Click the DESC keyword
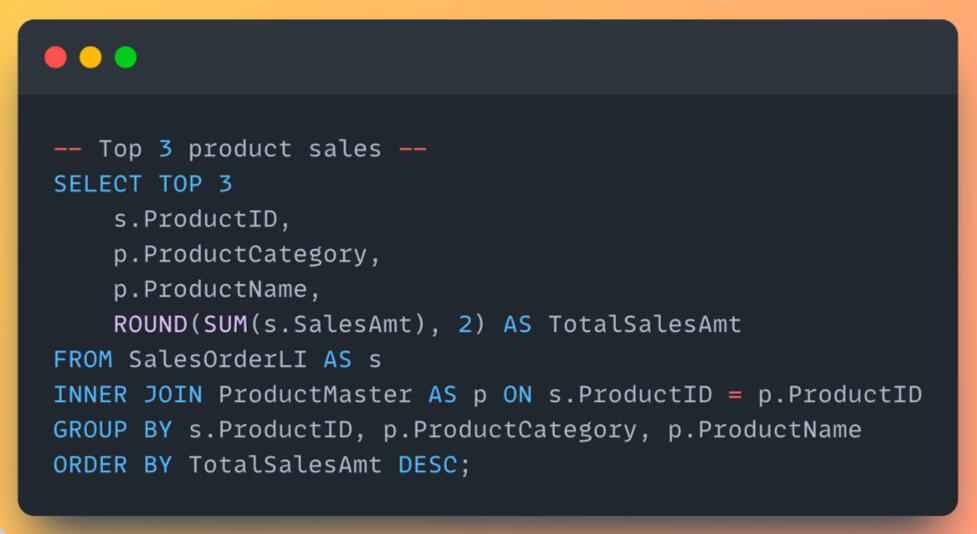Screen dimensions: 977x534 coord(428,465)
